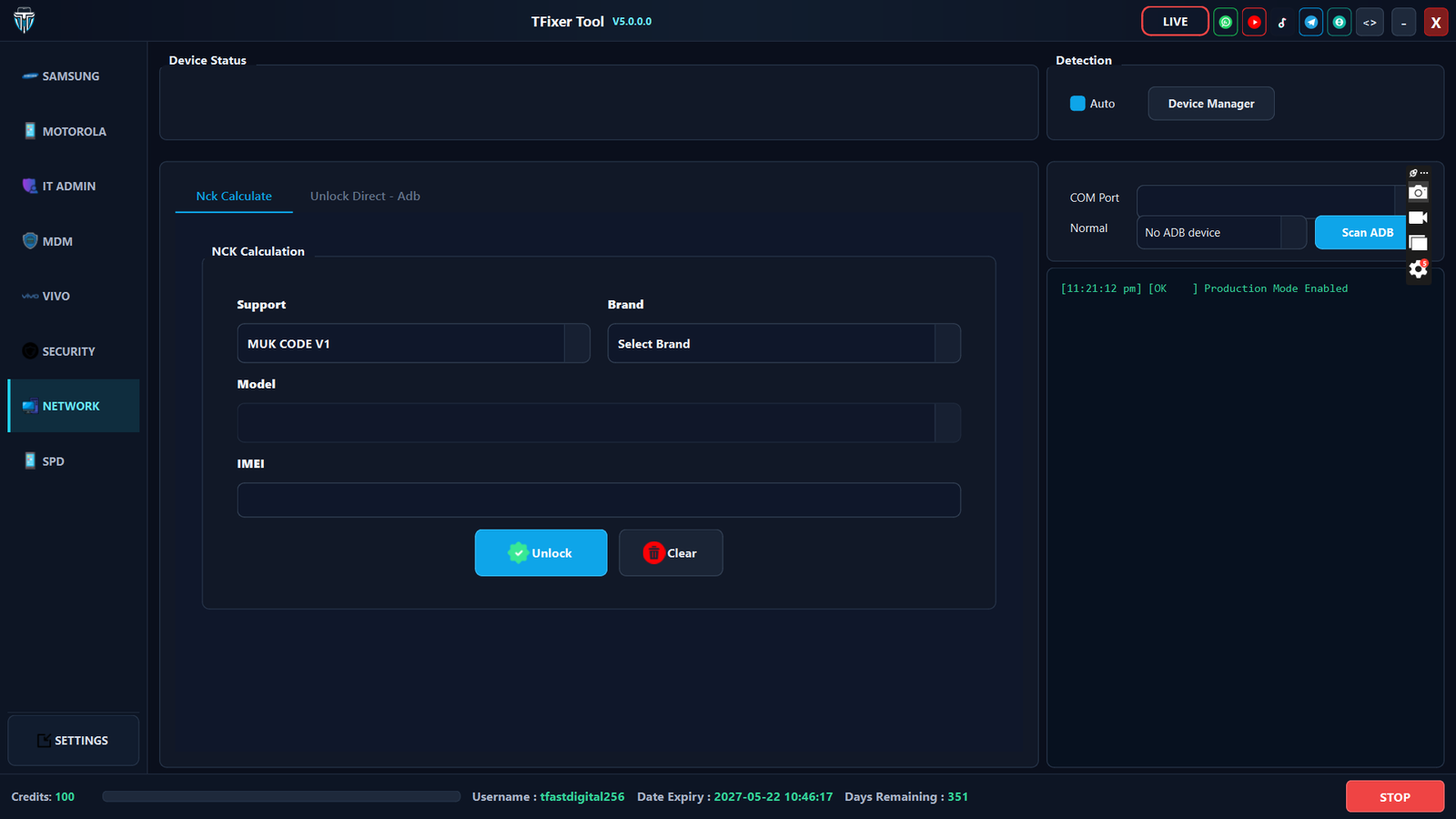Open the TikTok link icon
The height and width of the screenshot is (819, 1456).
1282,22
